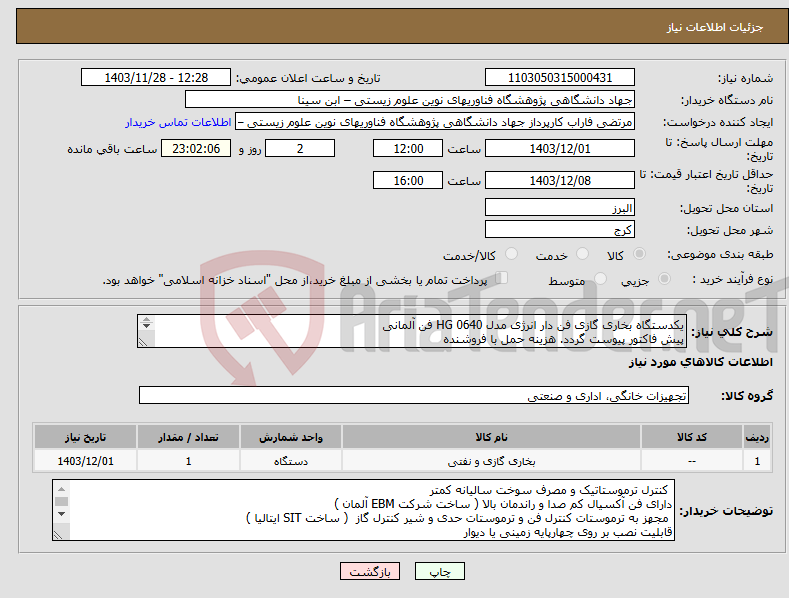Click the table cell date 1403/12/01
The image size is (789, 598).
point(86,461)
